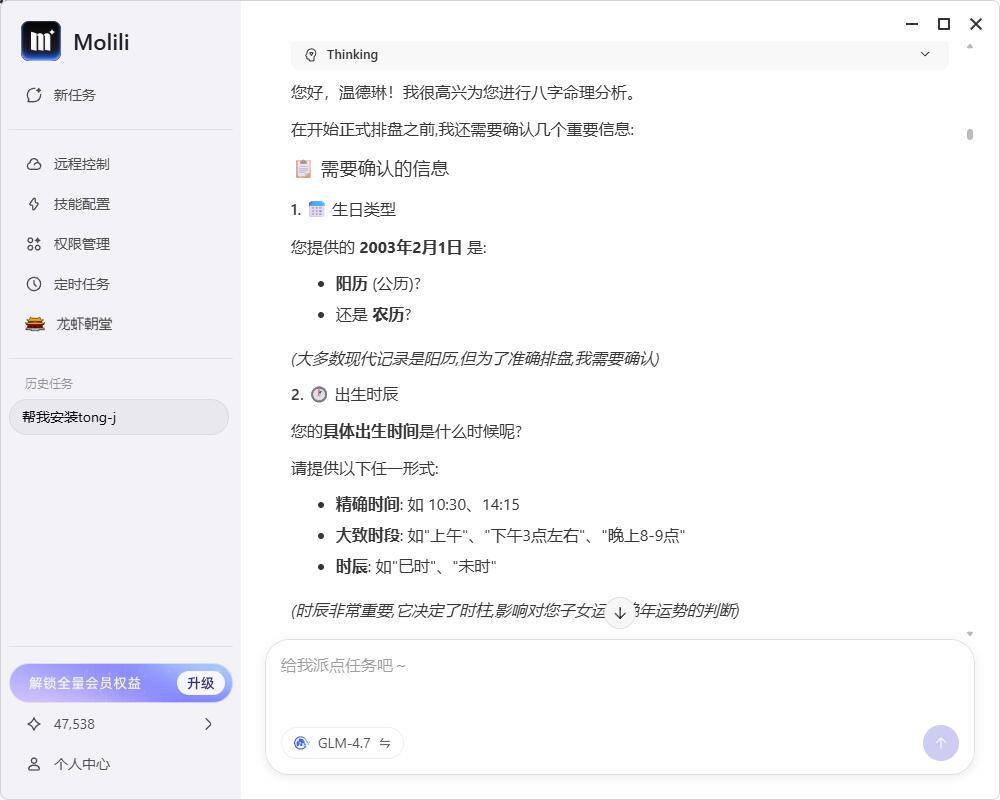Select history task 帮我安装tong-j
Image resolution: width=1000 pixels, height=800 pixels.
pyautogui.click(x=118, y=417)
